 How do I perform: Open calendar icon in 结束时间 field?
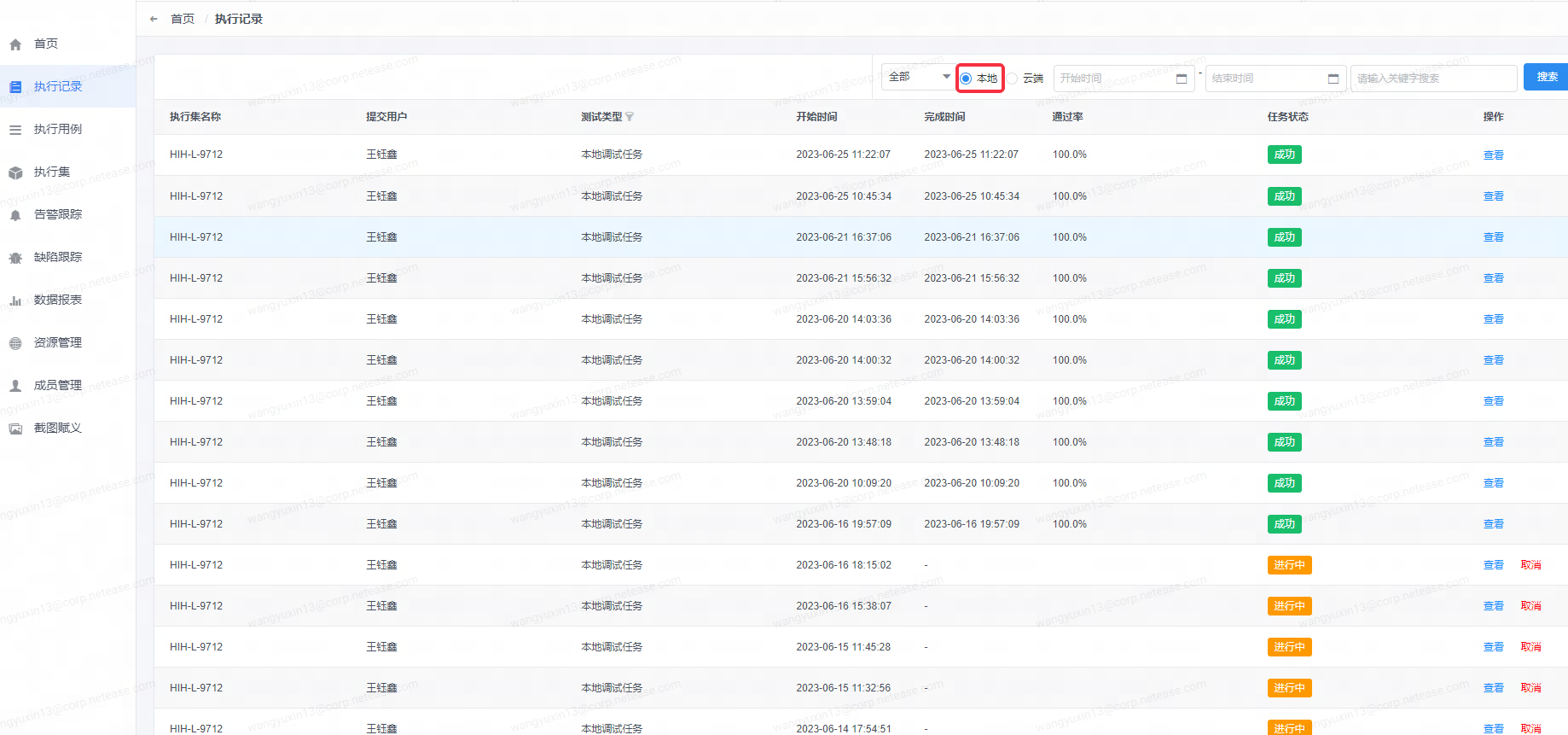point(1333,79)
